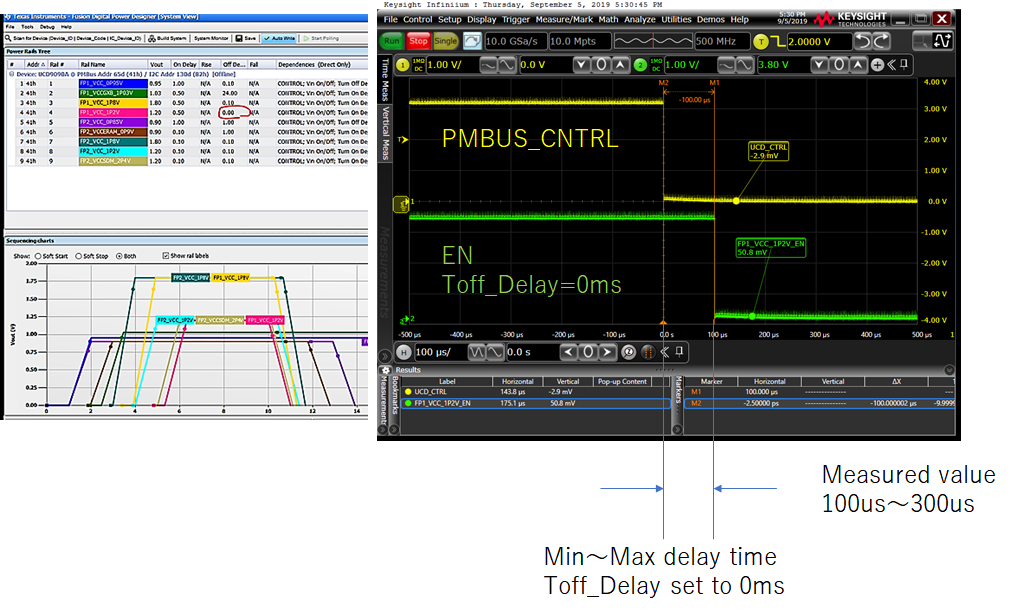The height and width of the screenshot is (616, 1011).
Task: Open the Control menu
Action: click(x=418, y=19)
